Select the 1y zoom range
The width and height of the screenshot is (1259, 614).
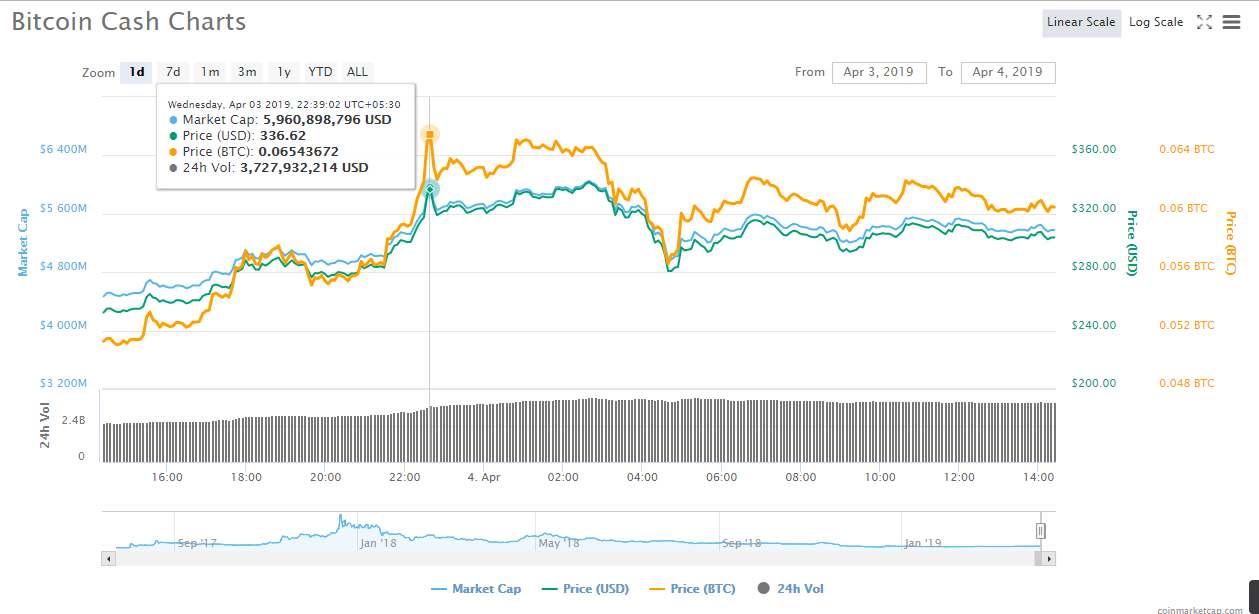284,72
